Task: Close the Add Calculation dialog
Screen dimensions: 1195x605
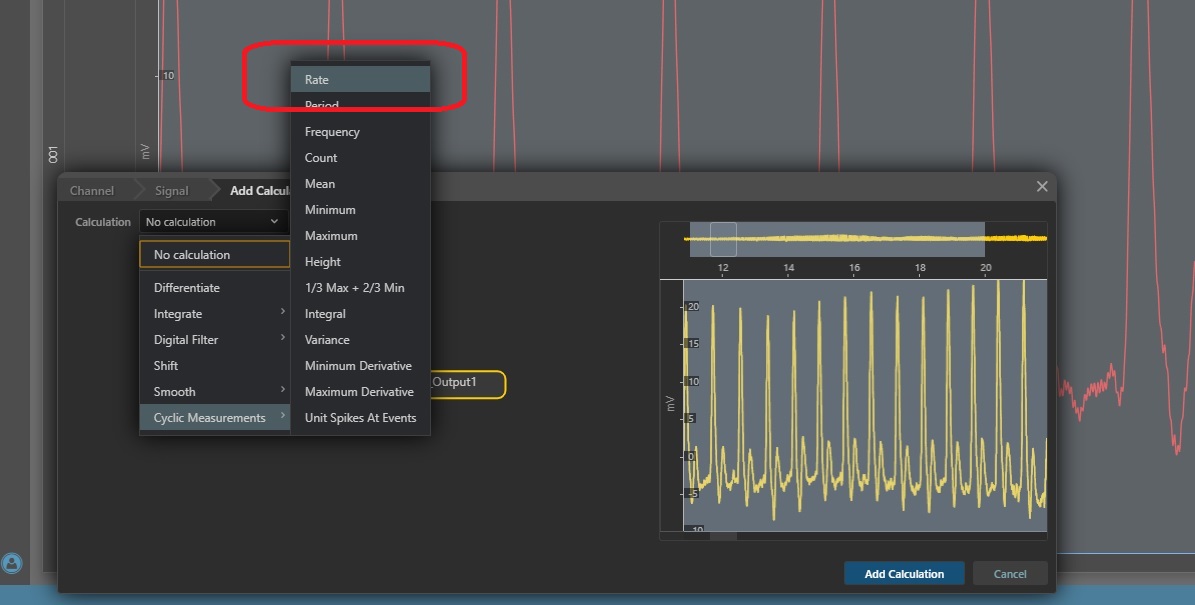Action: [1042, 187]
